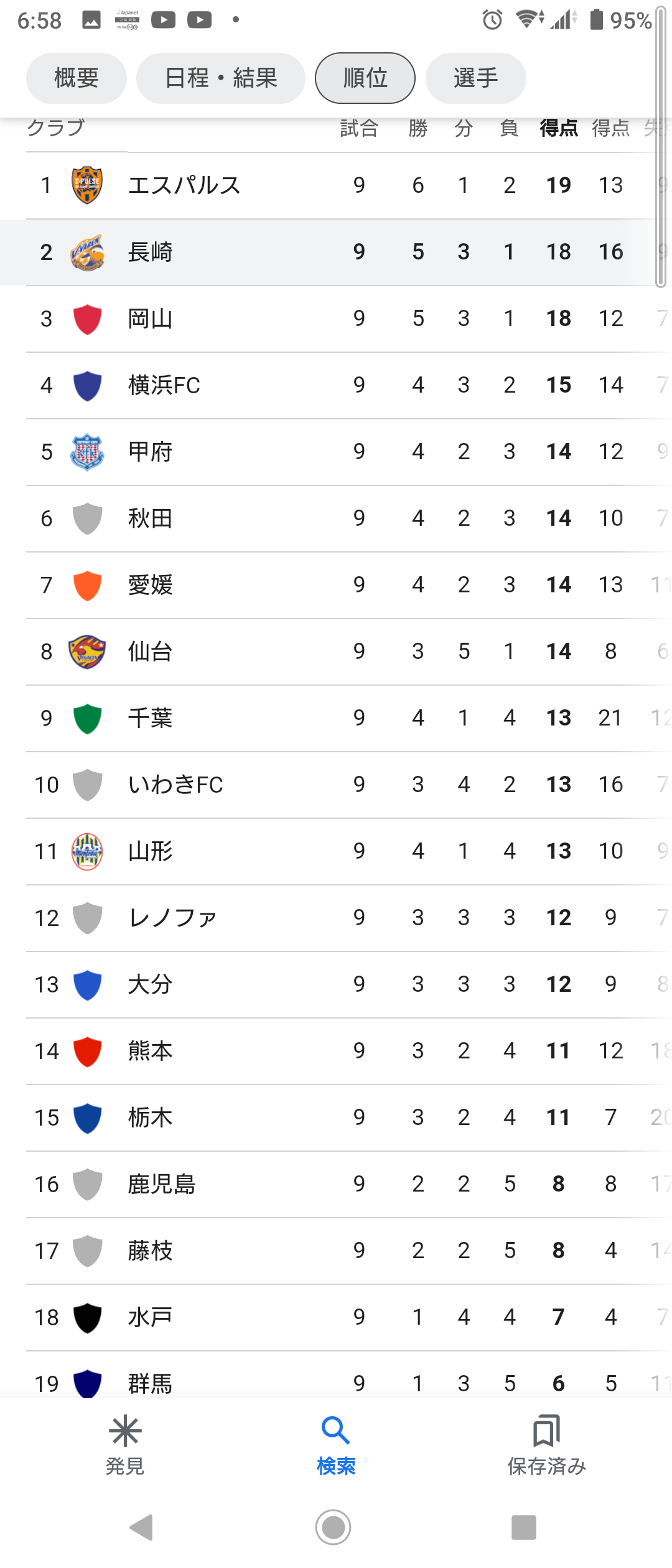
Task: Tap the 検索 search magnifier icon
Action: coord(336,1431)
